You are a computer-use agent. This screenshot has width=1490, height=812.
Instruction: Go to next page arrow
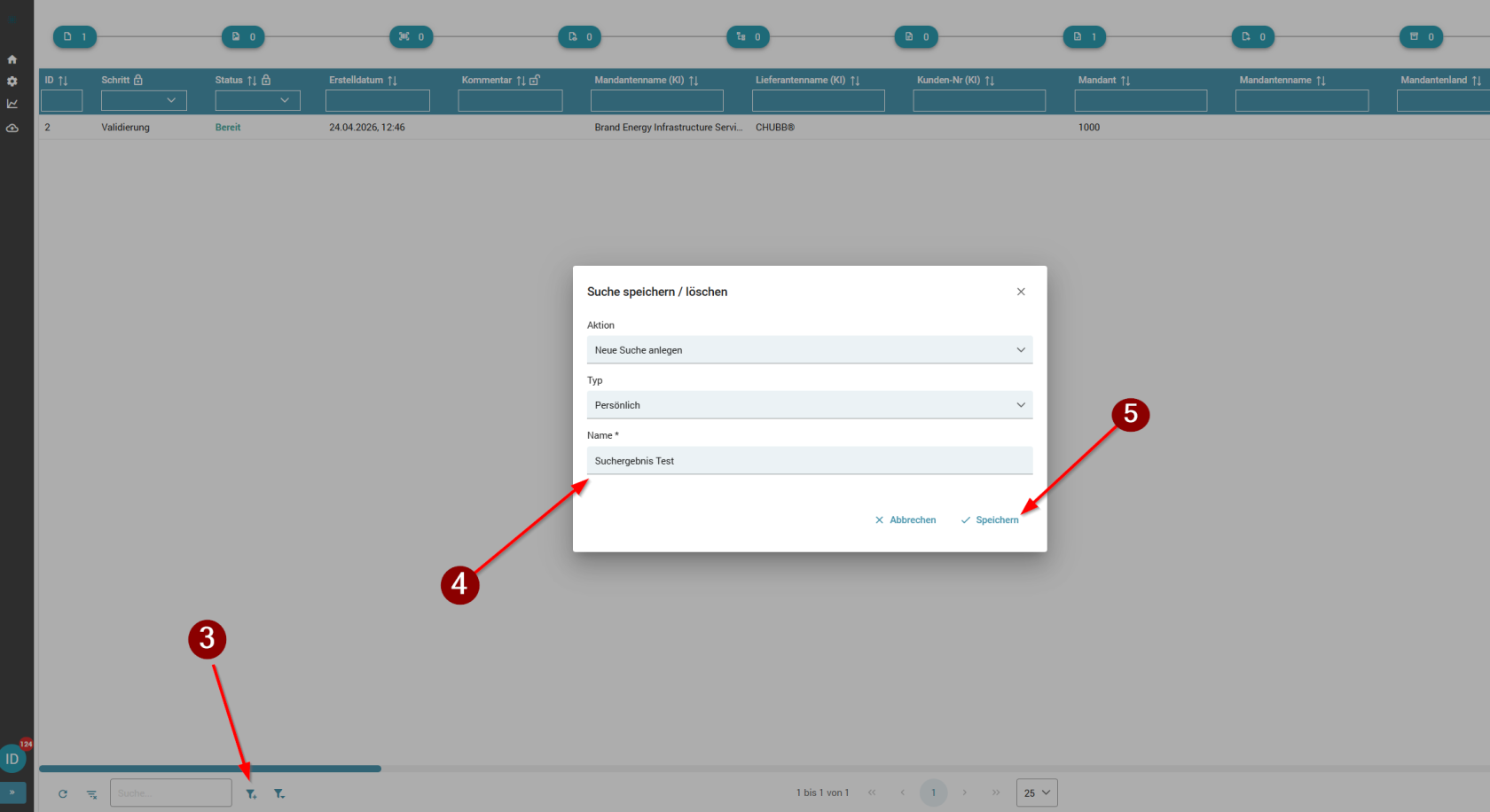(965, 792)
